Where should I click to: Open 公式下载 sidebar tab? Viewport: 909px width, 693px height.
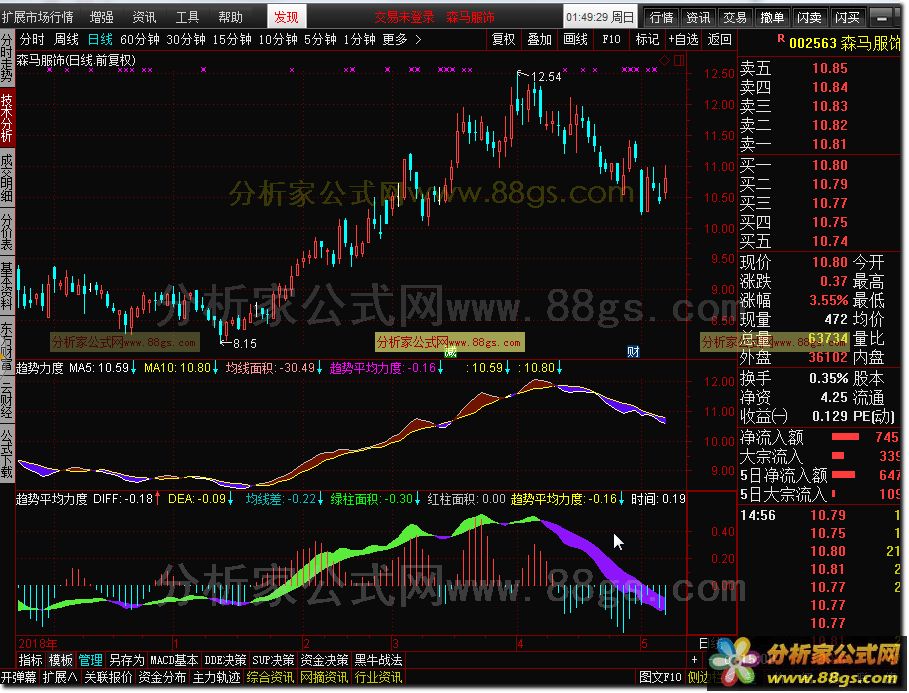coord(6,453)
